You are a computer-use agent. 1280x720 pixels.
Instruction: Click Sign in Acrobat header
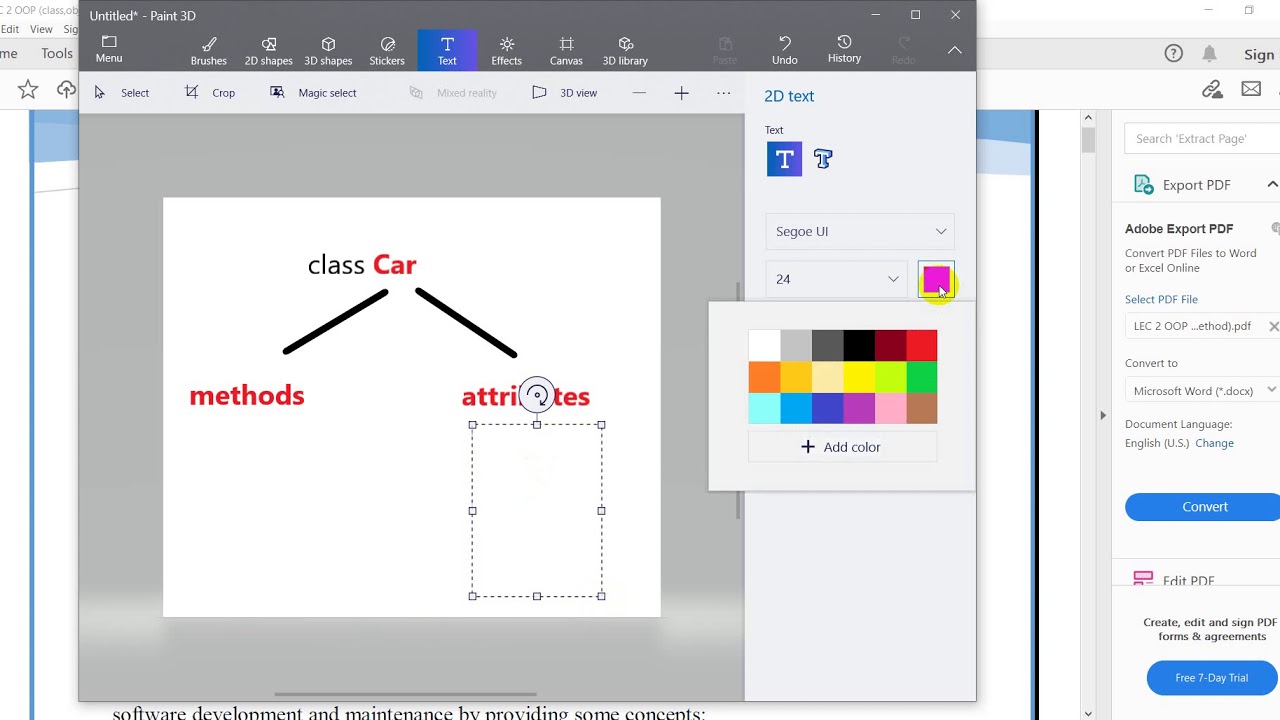point(1260,54)
